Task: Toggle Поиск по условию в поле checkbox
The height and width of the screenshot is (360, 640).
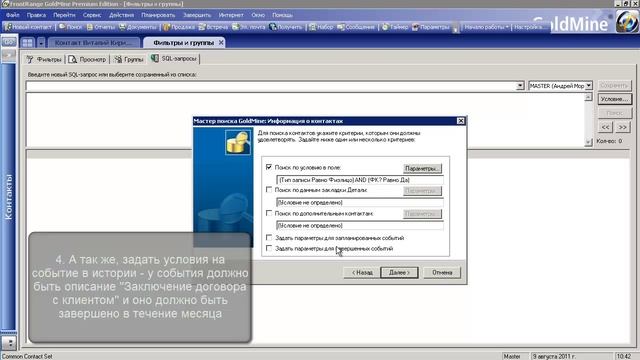Action: pos(269,167)
